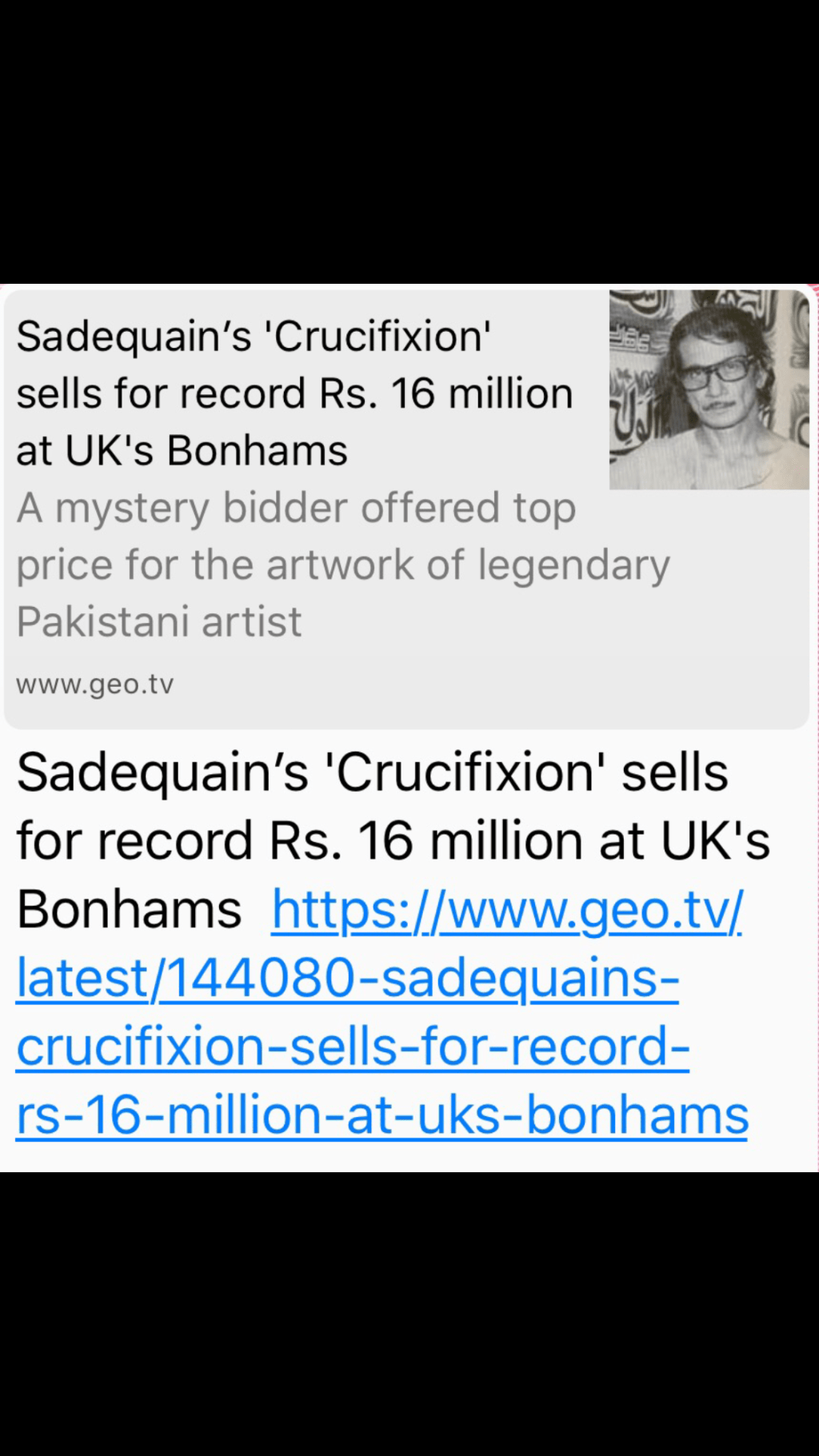Click the 'crucifixion-sells-for-record-' URL line
The height and width of the screenshot is (1456, 819).
point(352,1047)
